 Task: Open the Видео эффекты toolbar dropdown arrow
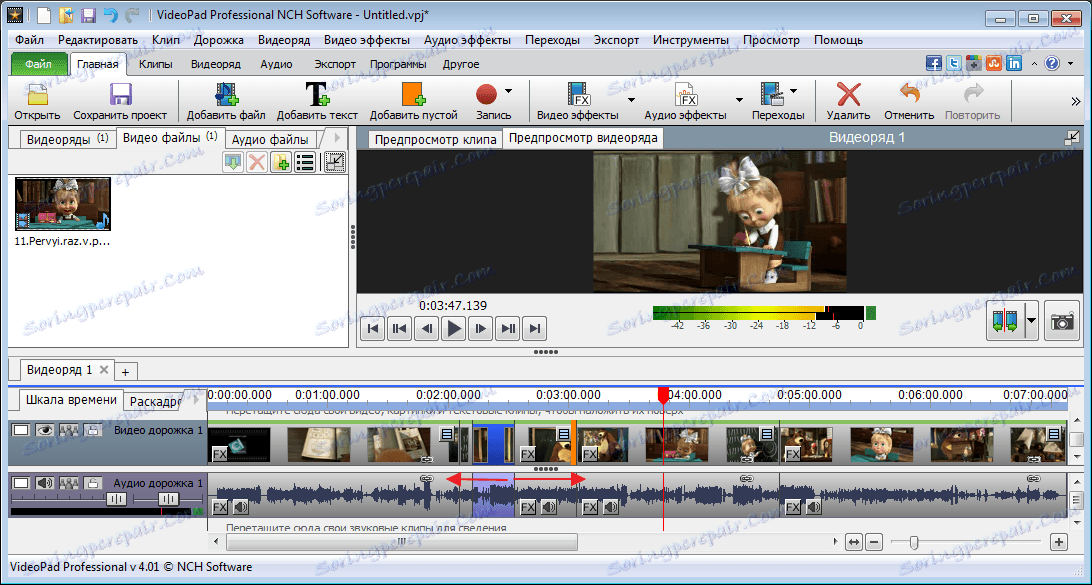[631, 100]
